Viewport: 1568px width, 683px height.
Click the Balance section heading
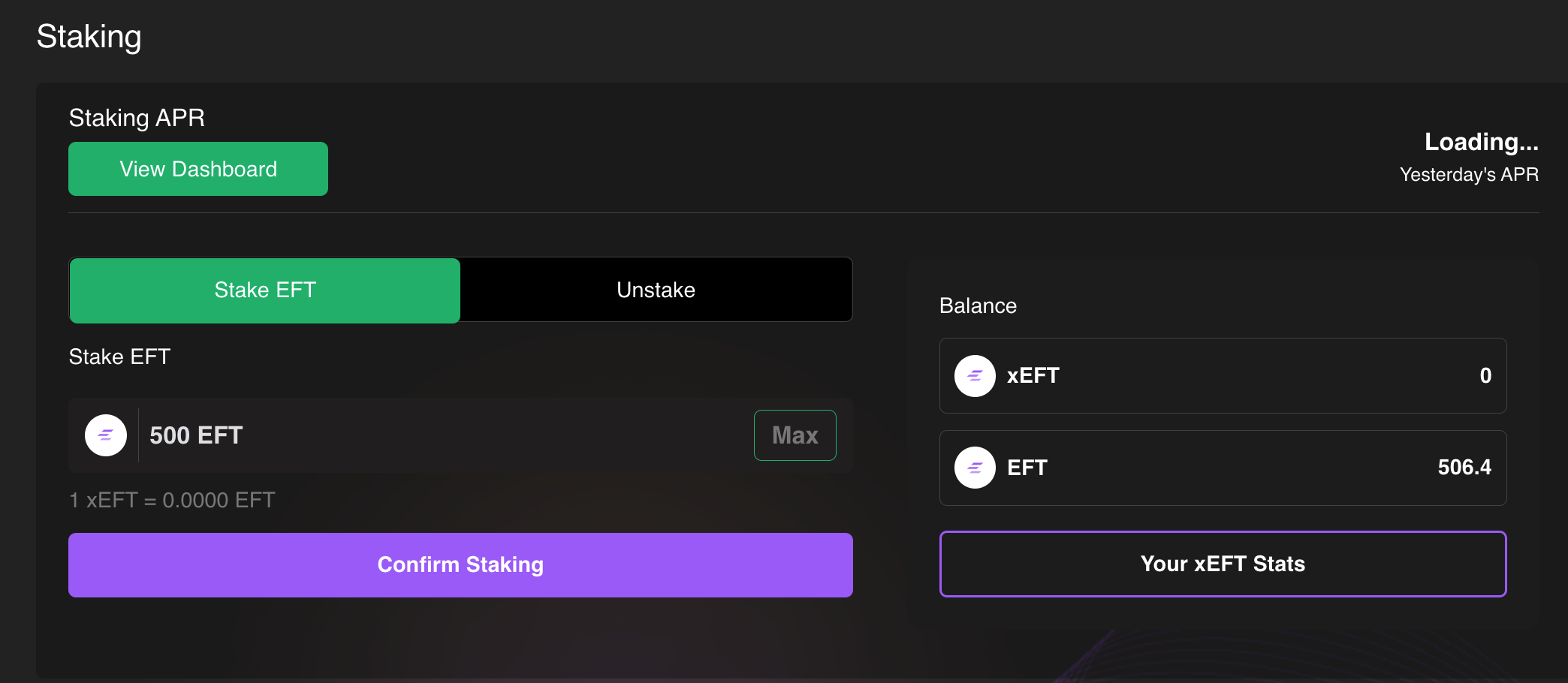[978, 305]
